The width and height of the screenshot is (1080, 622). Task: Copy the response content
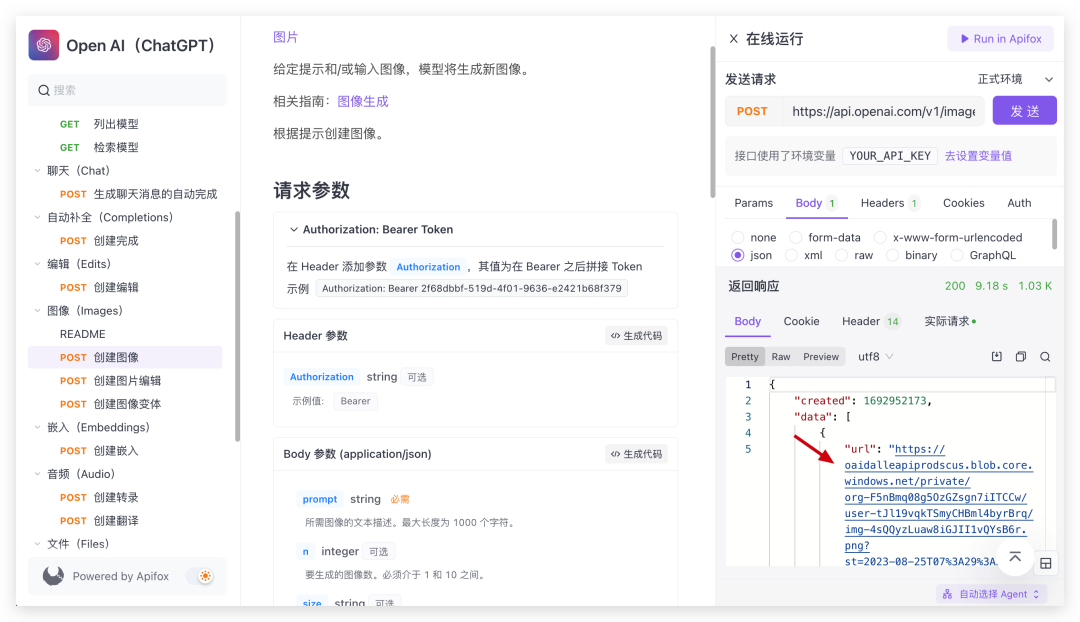[x=1020, y=356]
